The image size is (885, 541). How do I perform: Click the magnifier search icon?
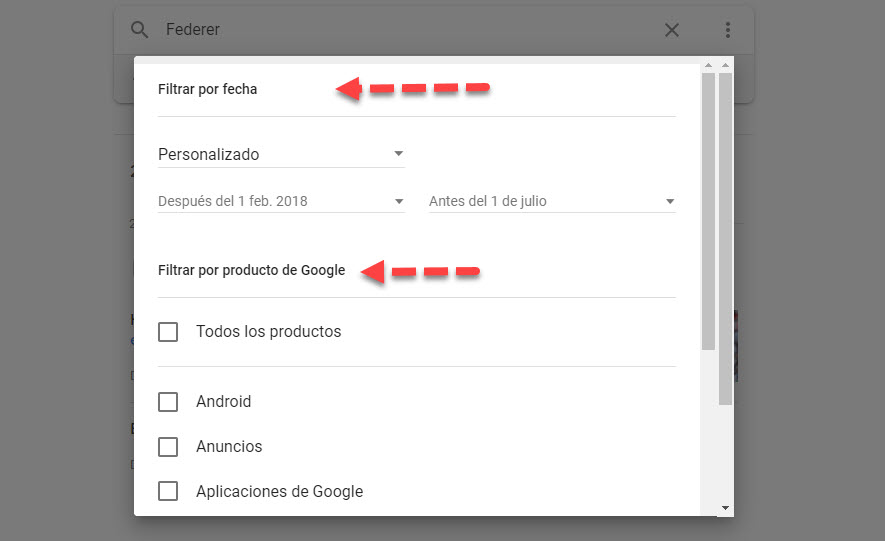[x=139, y=30]
